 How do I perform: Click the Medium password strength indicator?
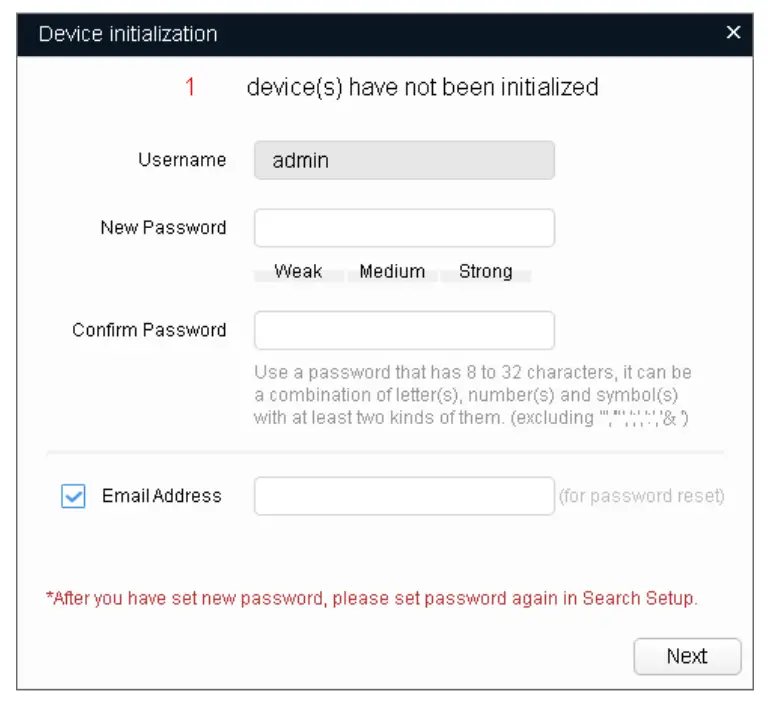392,272
